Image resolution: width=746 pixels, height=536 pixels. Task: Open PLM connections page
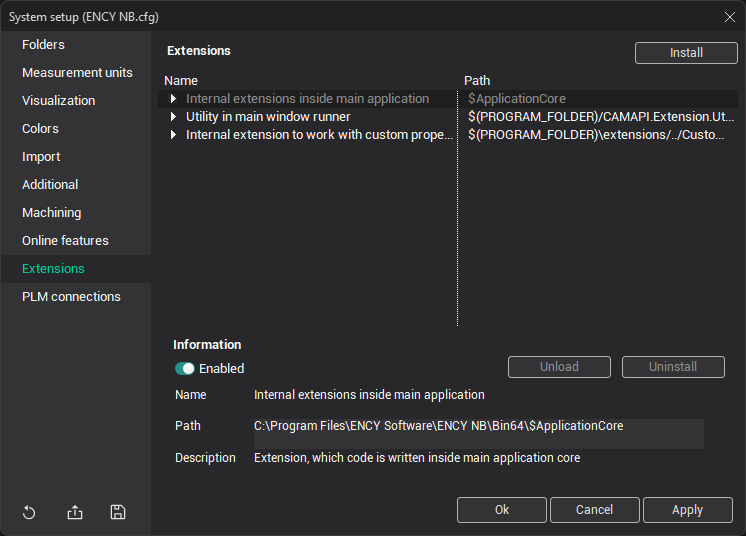71,297
